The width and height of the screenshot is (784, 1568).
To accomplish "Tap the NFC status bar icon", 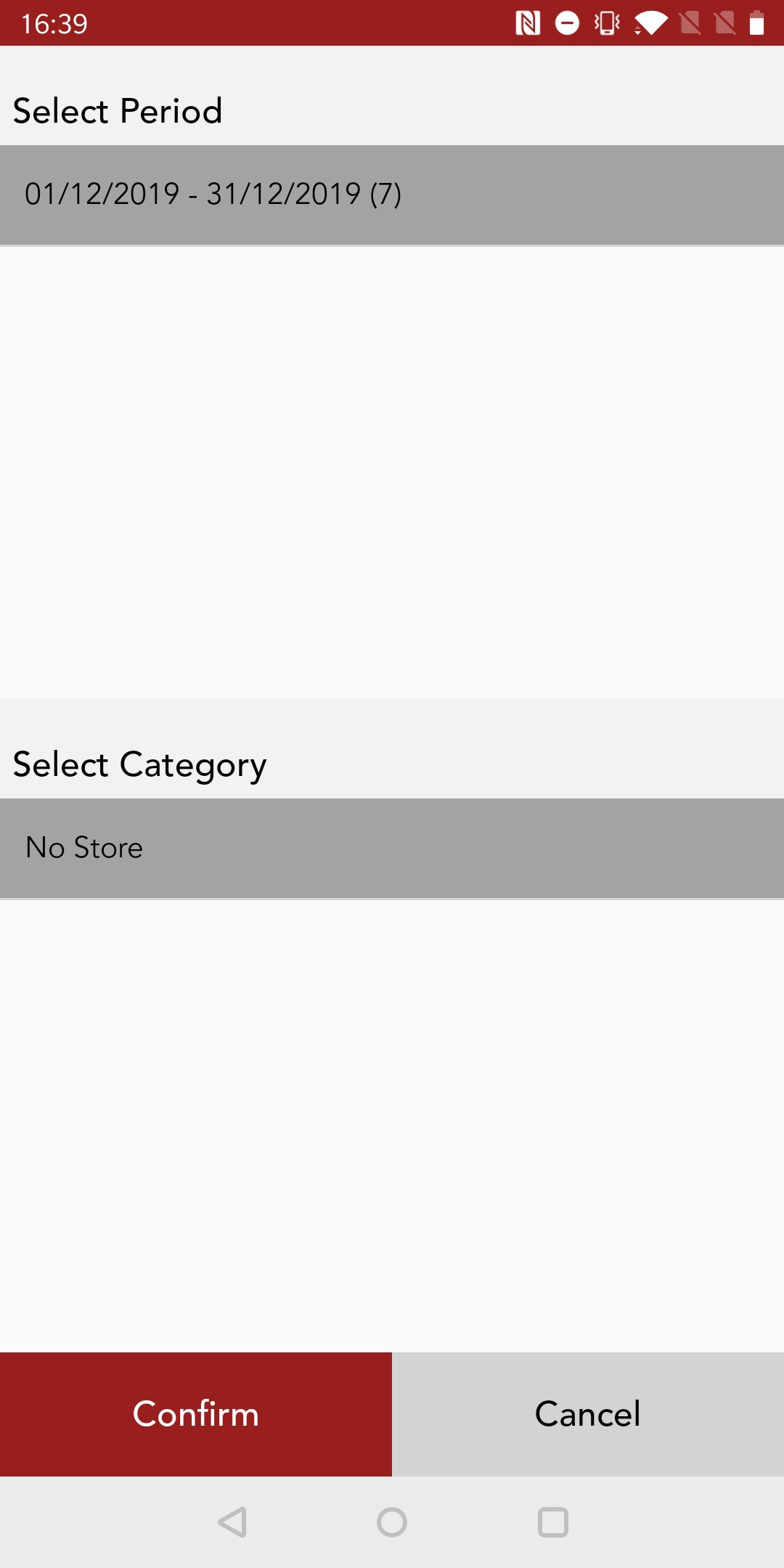I will 530,23.
